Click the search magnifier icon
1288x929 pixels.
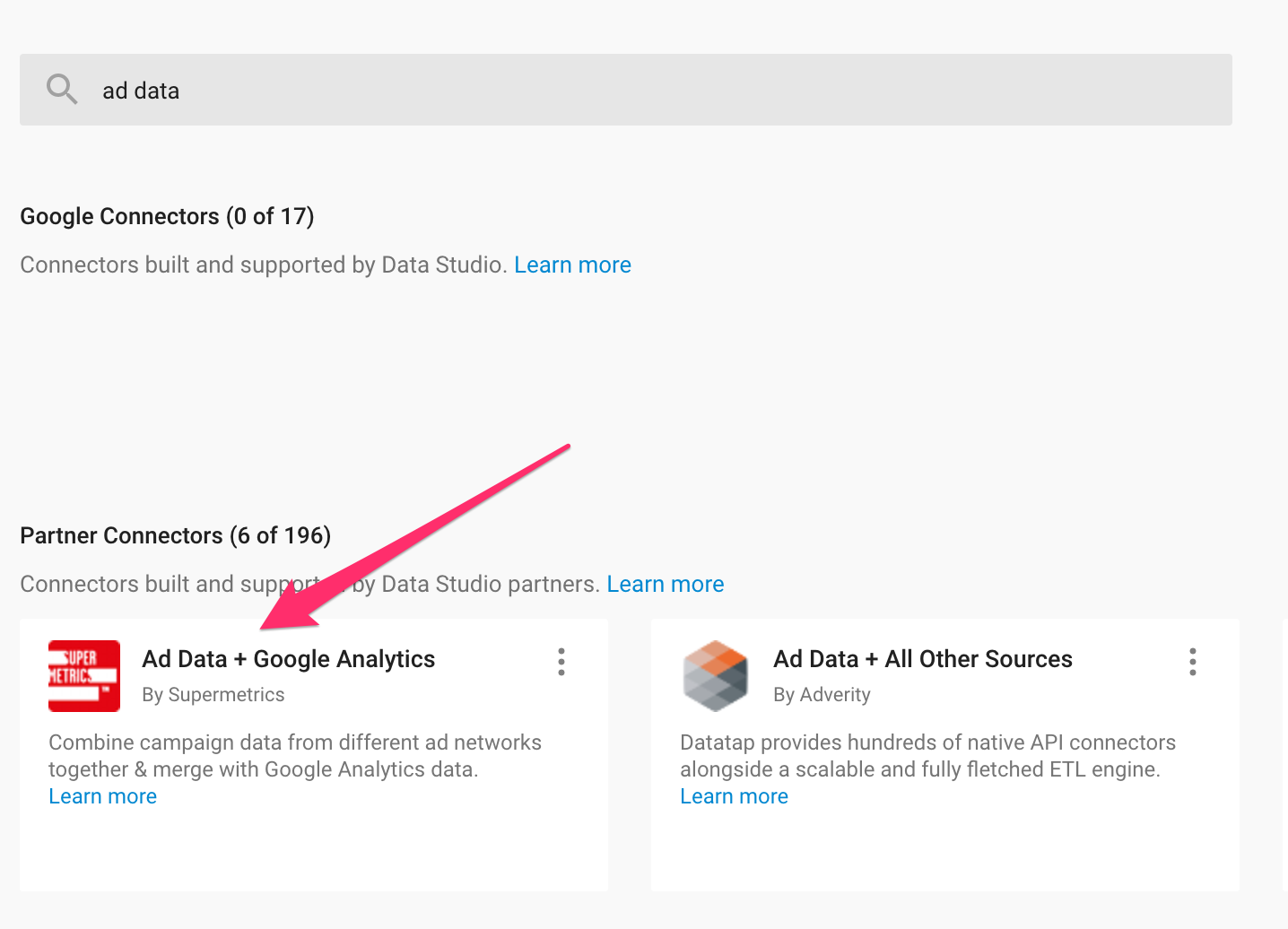(62, 90)
